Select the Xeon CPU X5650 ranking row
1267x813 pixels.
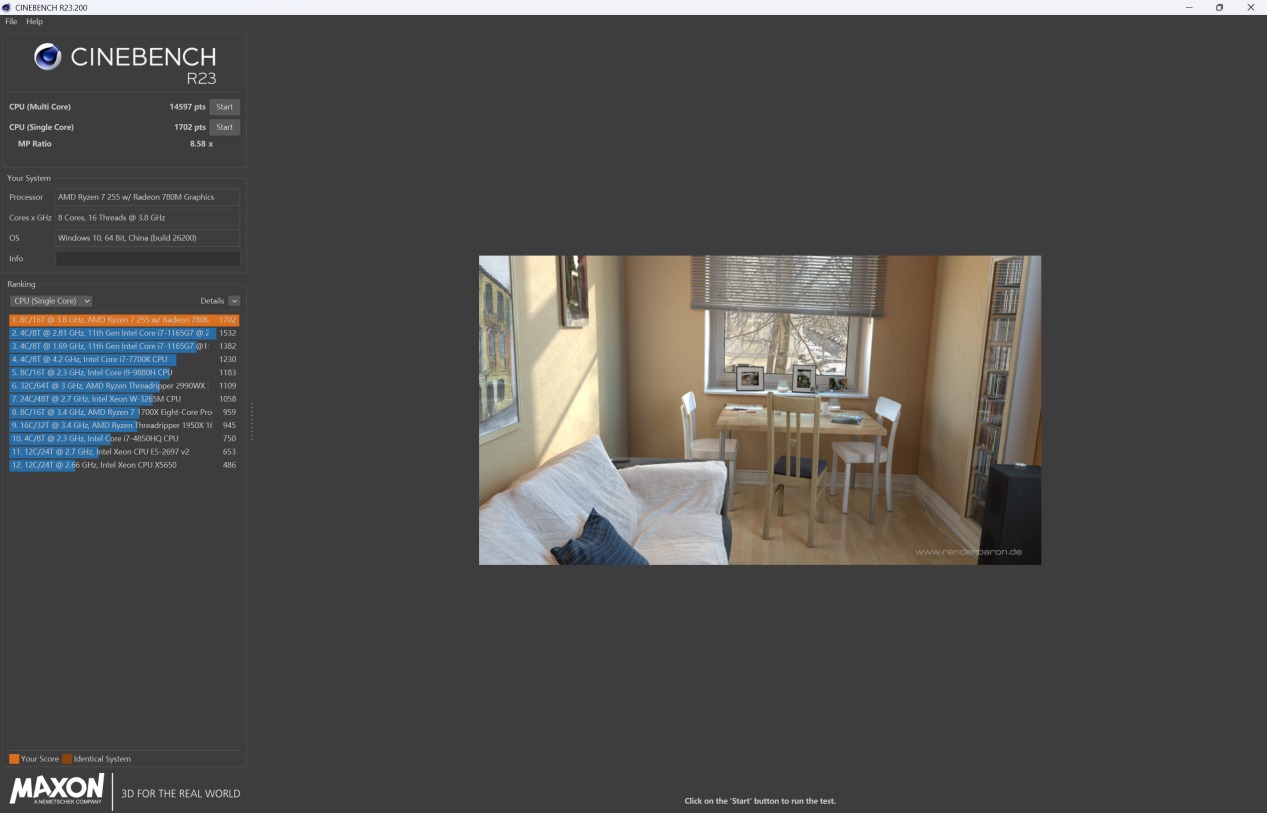(125, 465)
